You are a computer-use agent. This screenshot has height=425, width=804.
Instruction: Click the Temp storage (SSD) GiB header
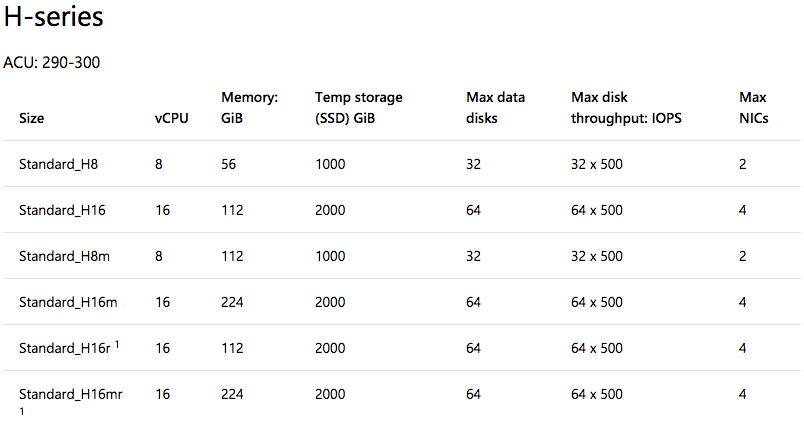pos(358,108)
